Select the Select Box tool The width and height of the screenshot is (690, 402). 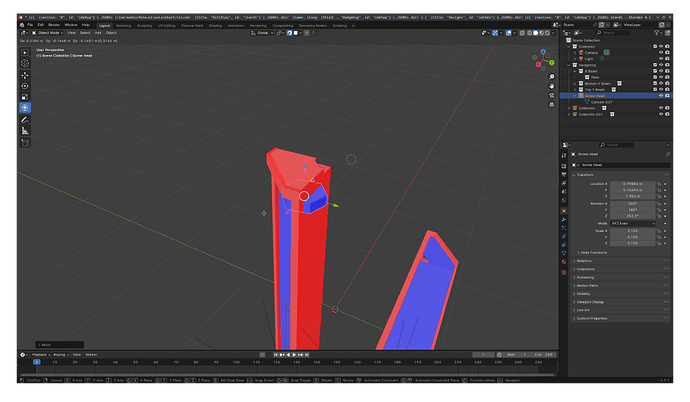[25, 52]
